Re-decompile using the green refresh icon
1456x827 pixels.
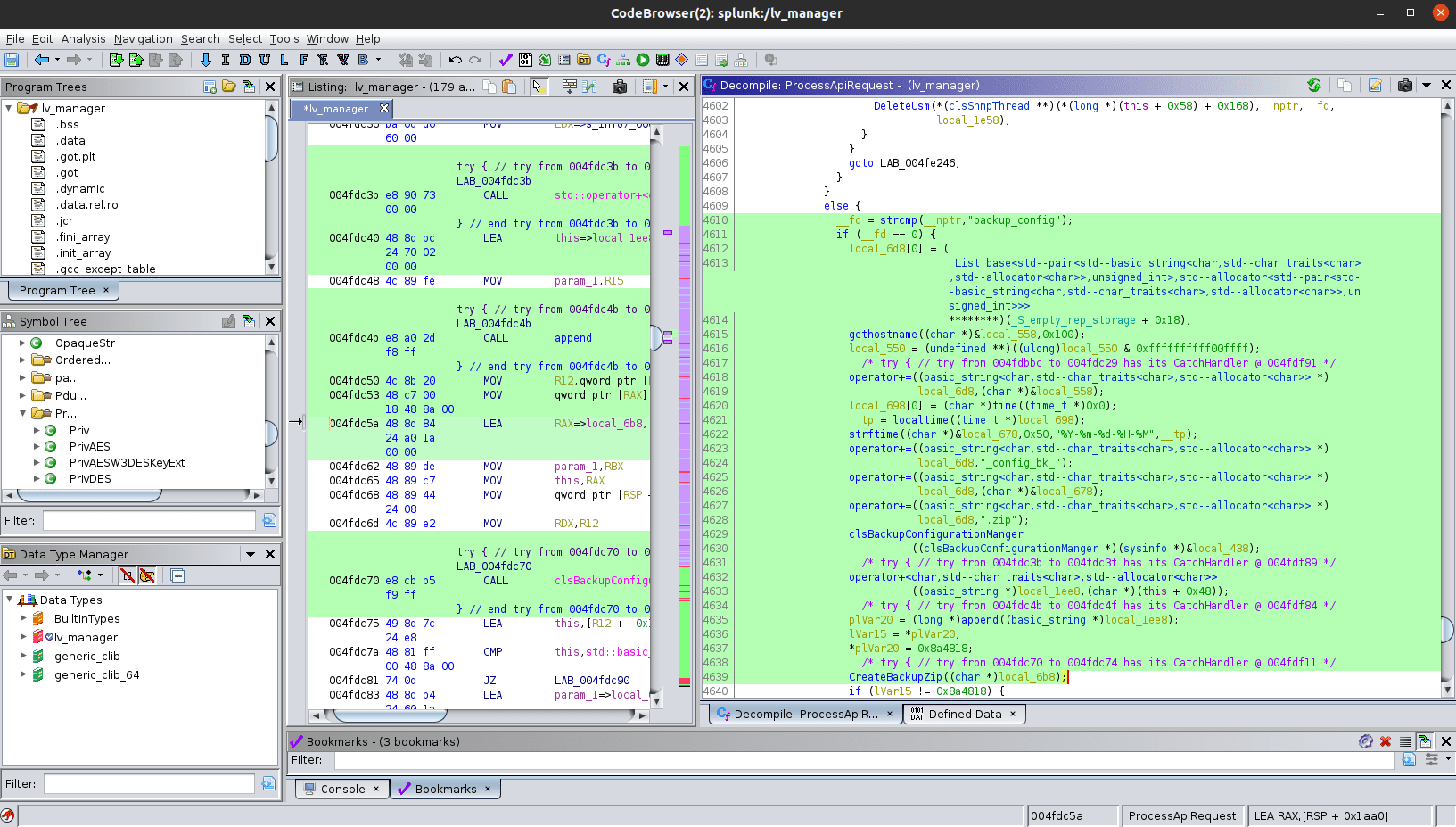1314,85
